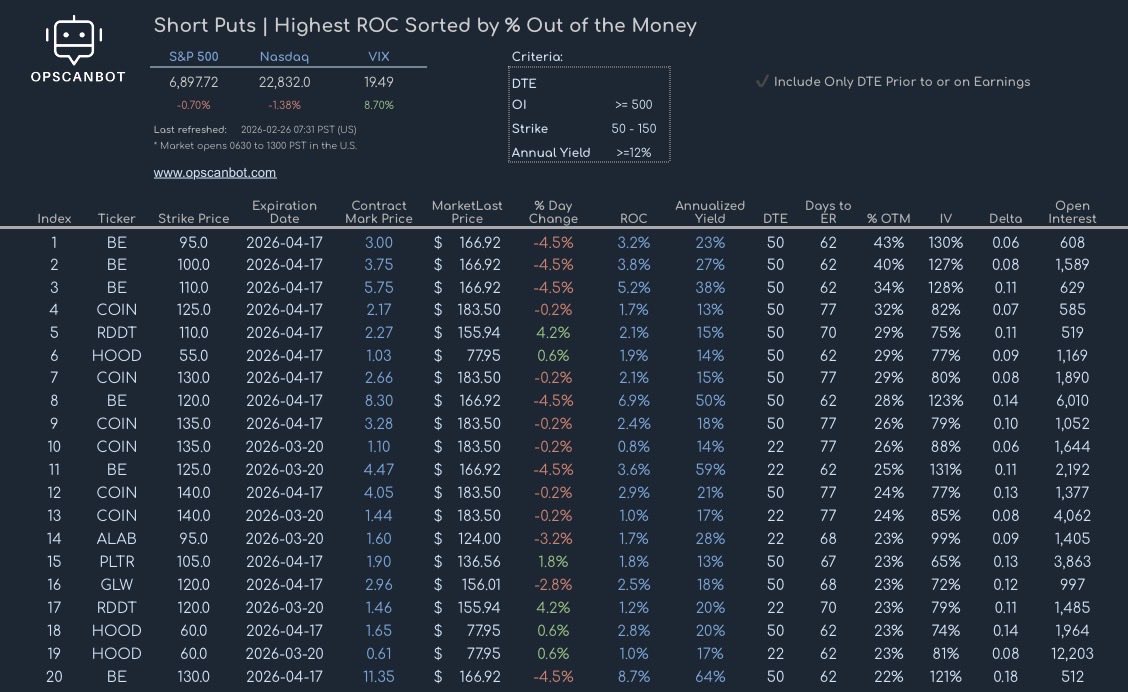Click the Delta column header
The image size is (1128, 692).
click(1005, 219)
